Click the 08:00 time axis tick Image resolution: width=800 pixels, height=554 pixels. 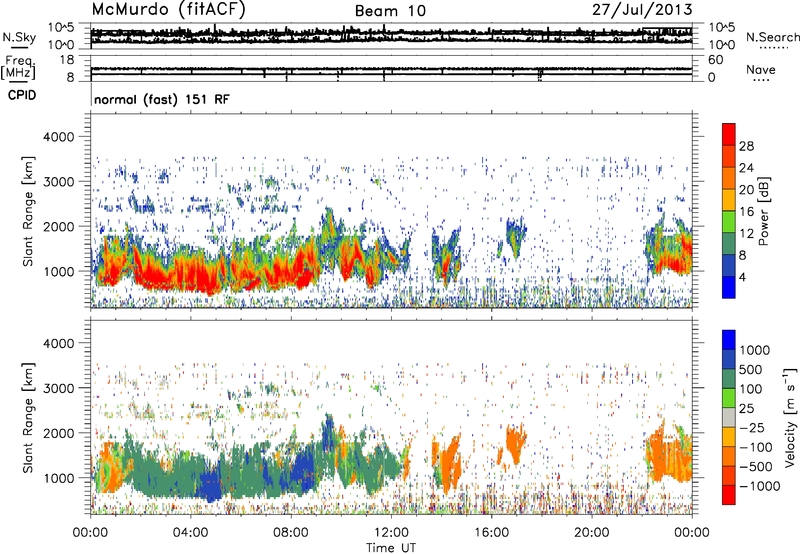click(291, 533)
